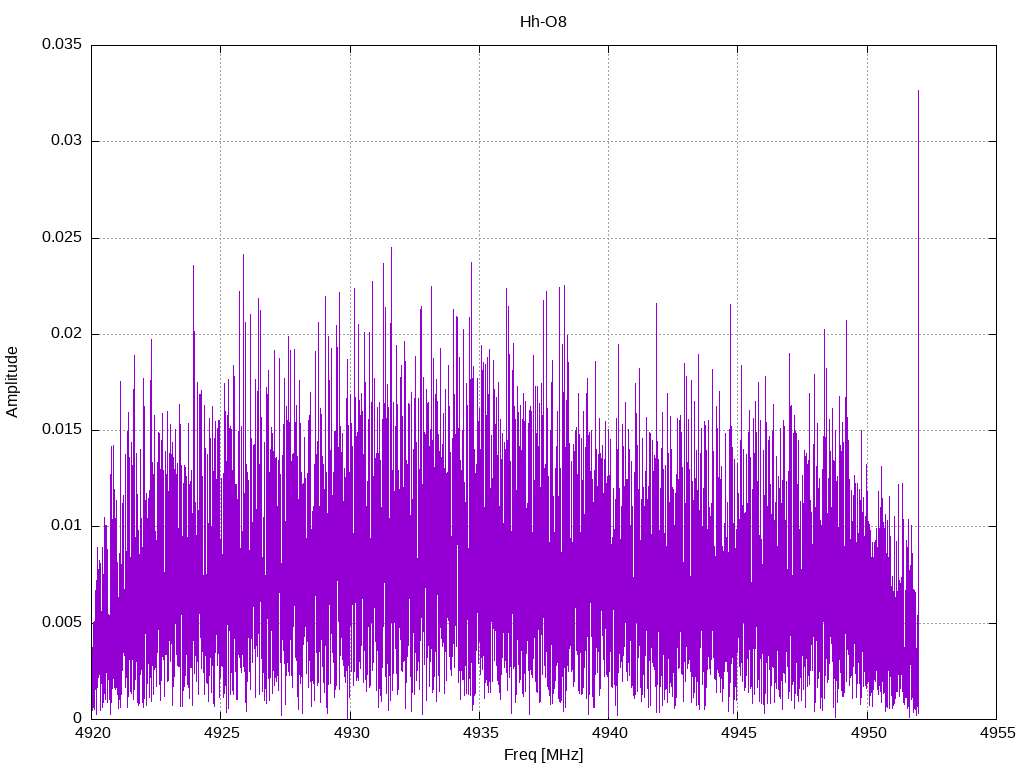Click the 0.025 y-axis tick label
Image resolution: width=1024 pixels, height=768 pixels.
(61, 238)
